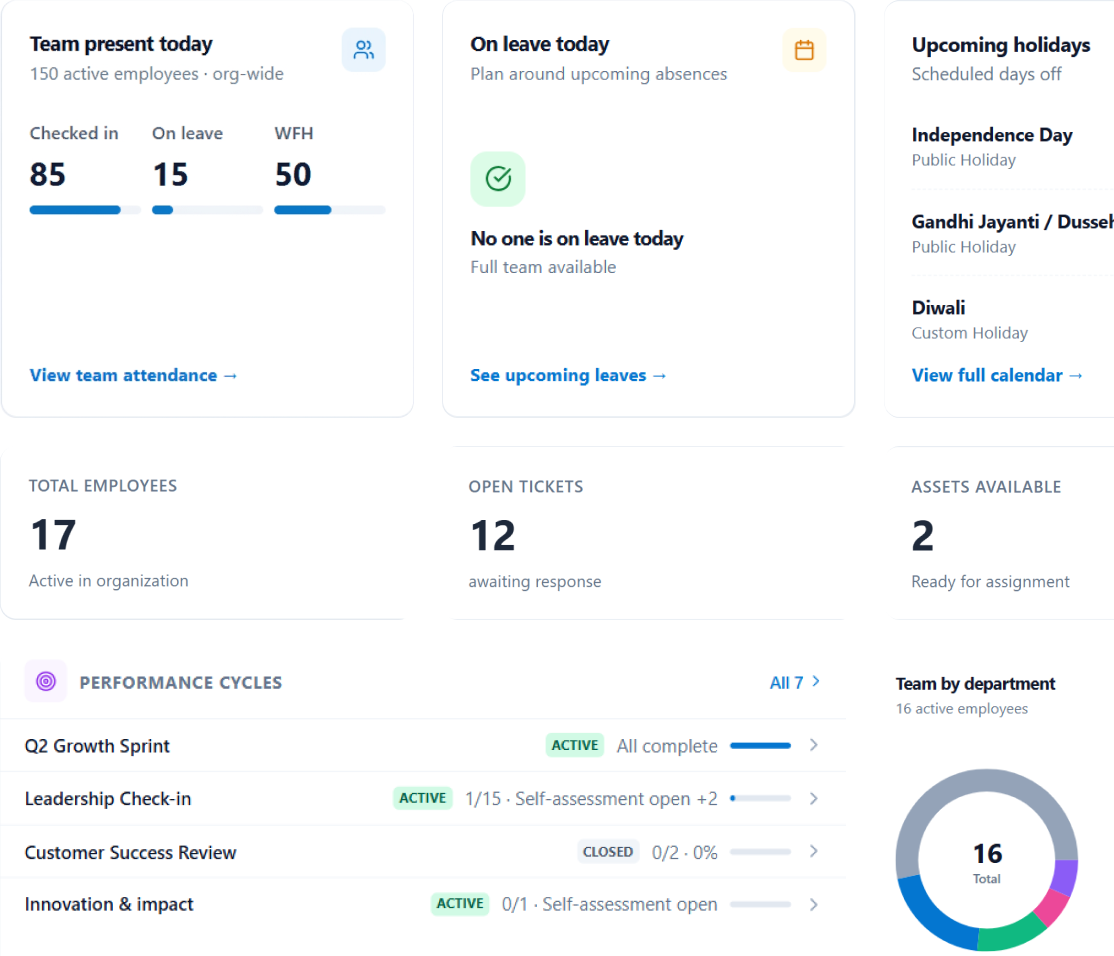Click the blue segment of department donut
Image resolution: width=1114 pixels, height=956 pixels.
pos(932,916)
